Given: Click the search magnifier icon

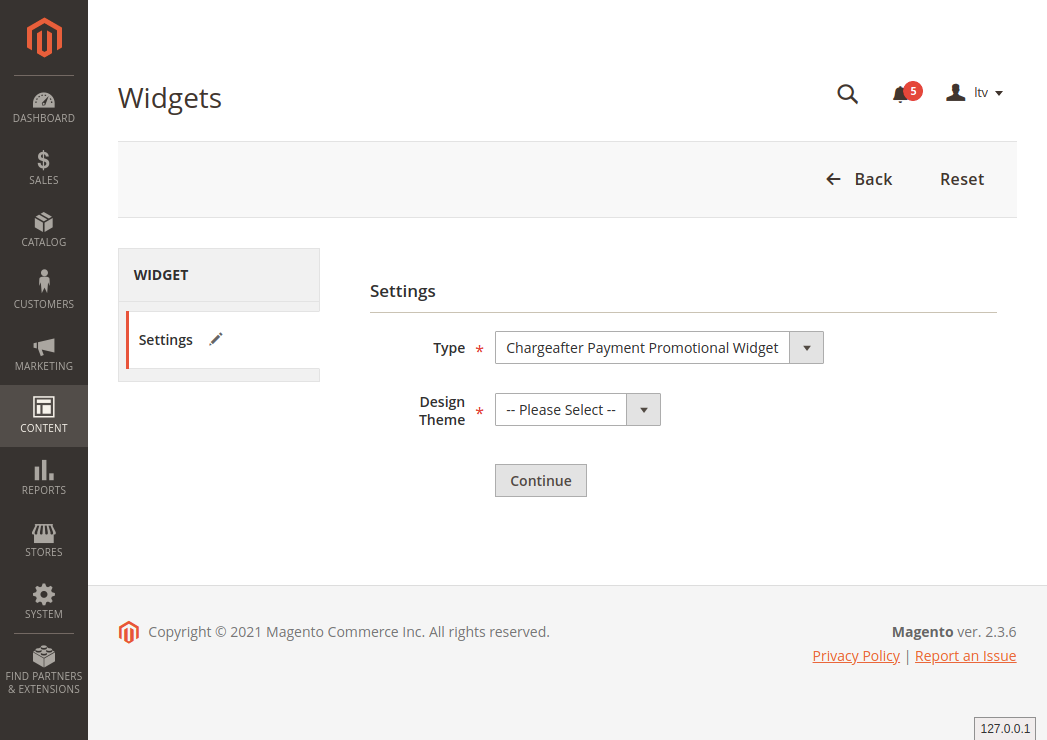Looking at the screenshot, I should point(847,94).
